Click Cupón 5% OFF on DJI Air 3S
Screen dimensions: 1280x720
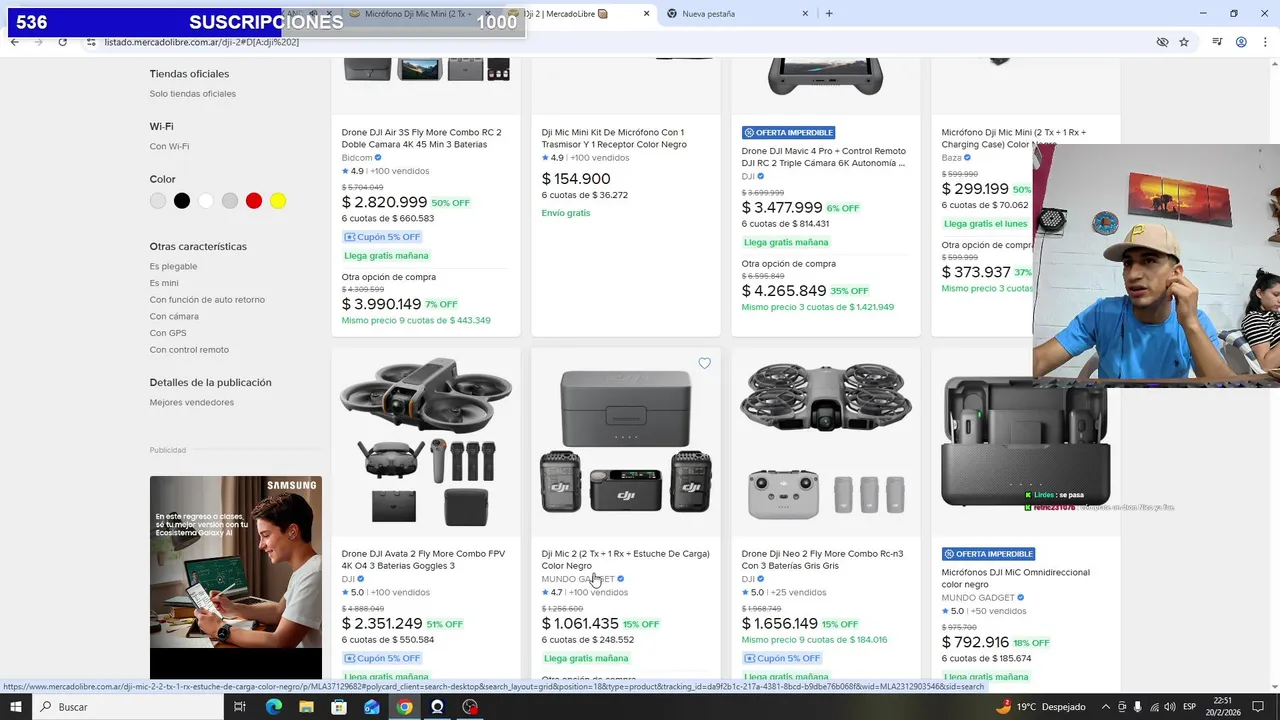382,237
